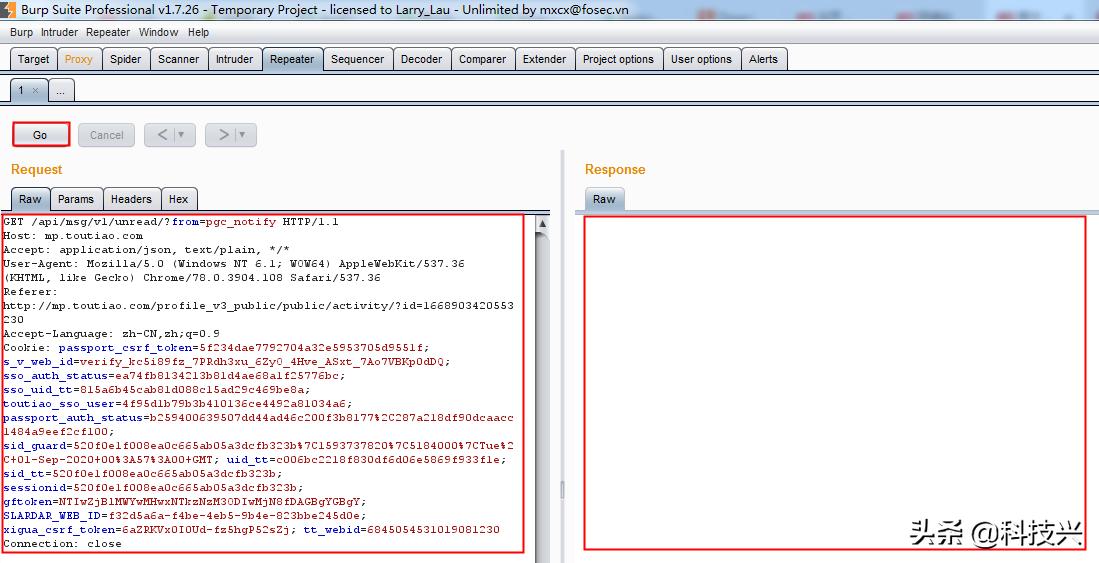
Task: Click inside the empty Response text area
Action: tap(835, 383)
